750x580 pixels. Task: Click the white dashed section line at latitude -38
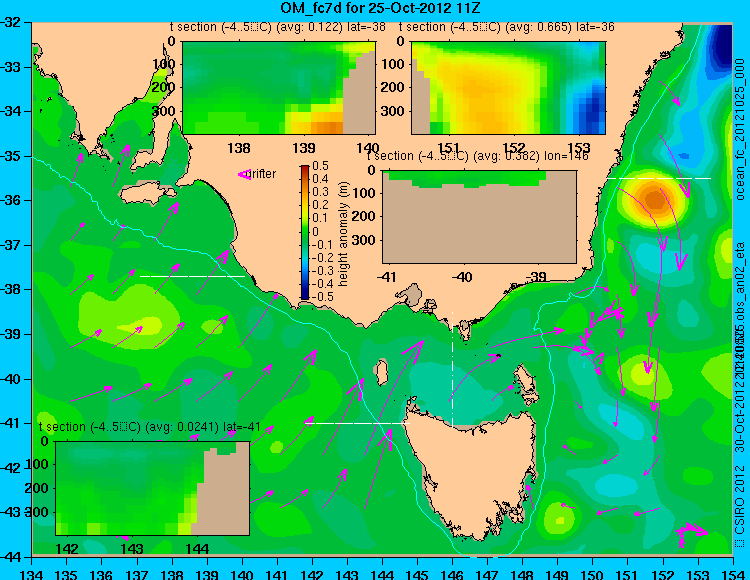pos(192,276)
